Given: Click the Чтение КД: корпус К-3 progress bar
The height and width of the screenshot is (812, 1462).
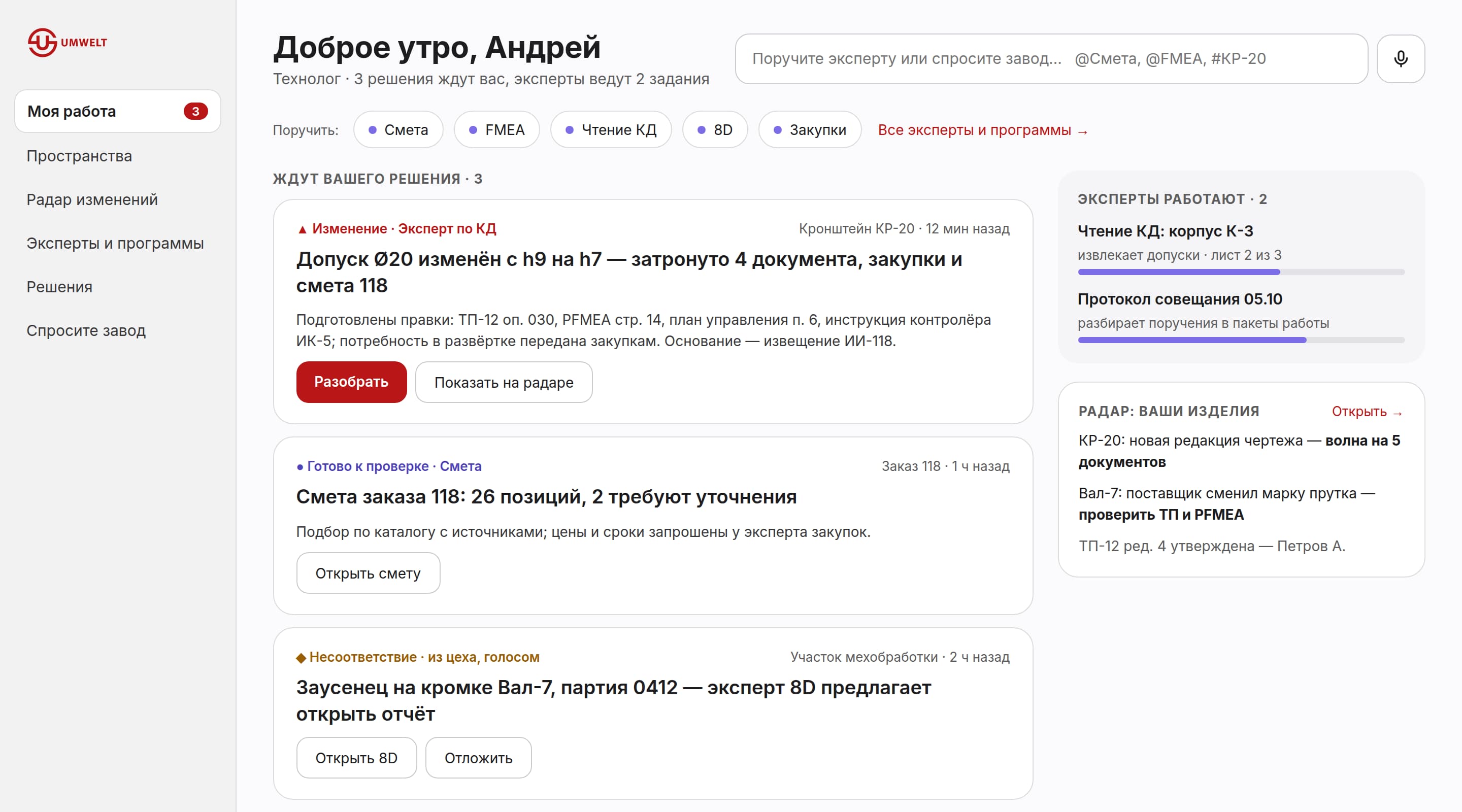Looking at the screenshot, I should 1241,273.
